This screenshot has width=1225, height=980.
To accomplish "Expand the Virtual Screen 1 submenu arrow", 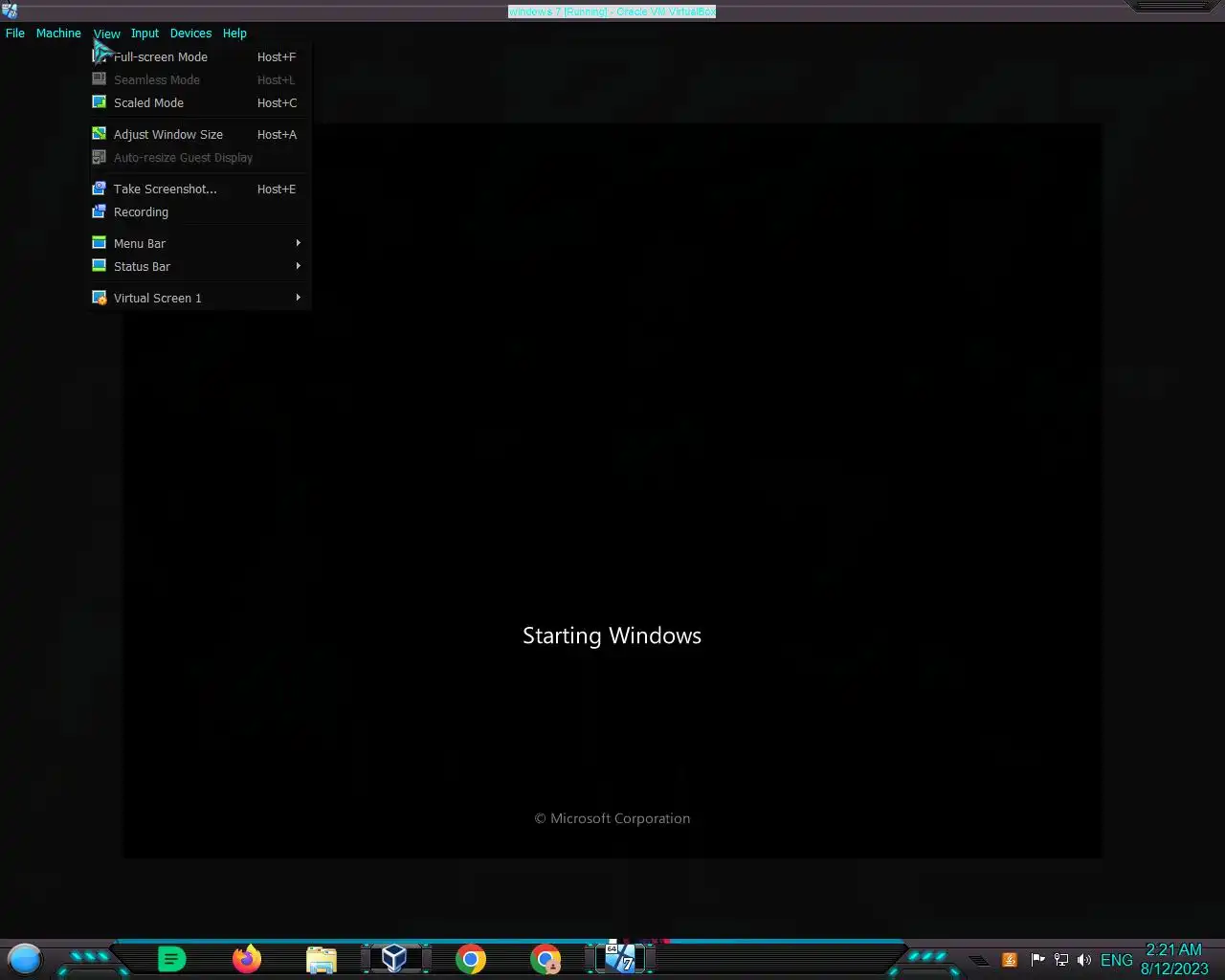I will click(x=299, y=298).
